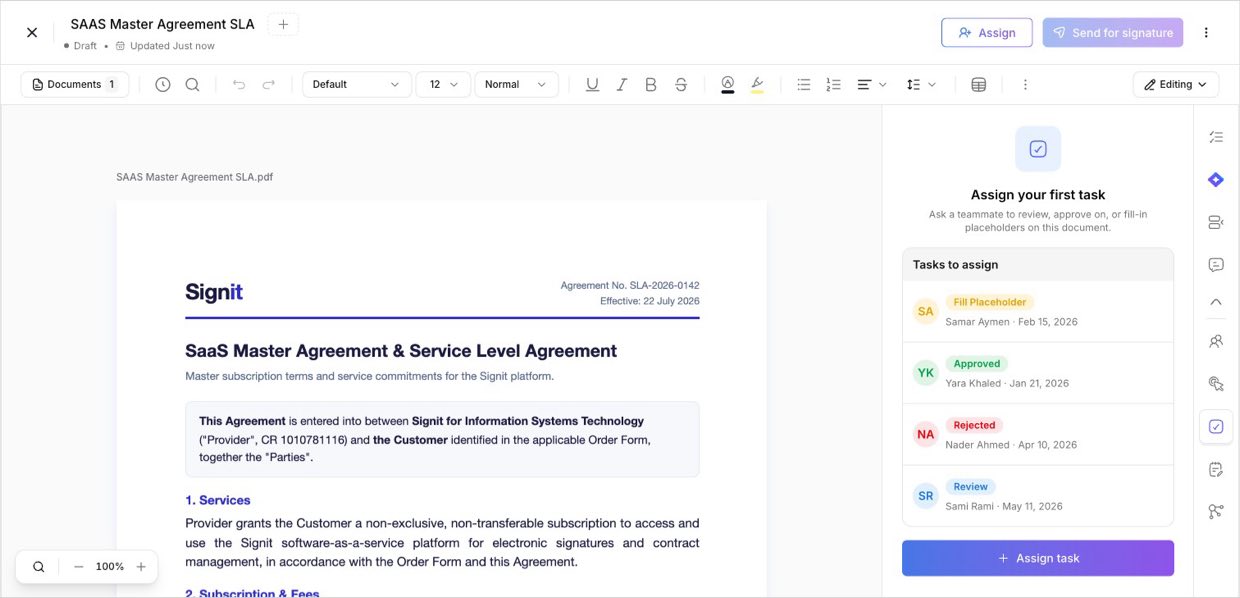Click the SR avatar for Sami Rami
The height and width of the screenshot is (598, 1240).
pyautogui.click(x=926, y=495)
